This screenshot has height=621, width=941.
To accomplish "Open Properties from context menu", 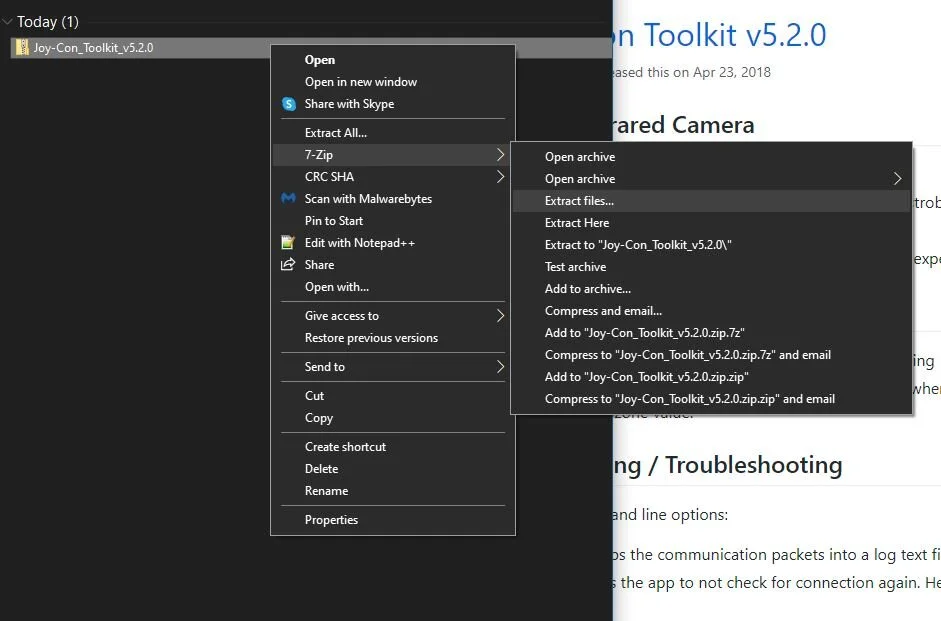I will [x=393, y=520].
